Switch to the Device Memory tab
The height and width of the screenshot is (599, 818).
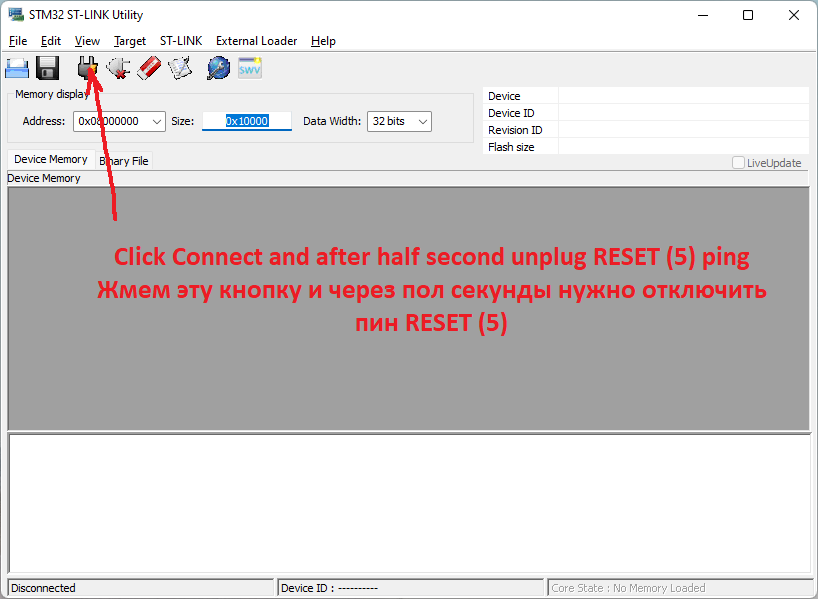click(x=51, y=159)
